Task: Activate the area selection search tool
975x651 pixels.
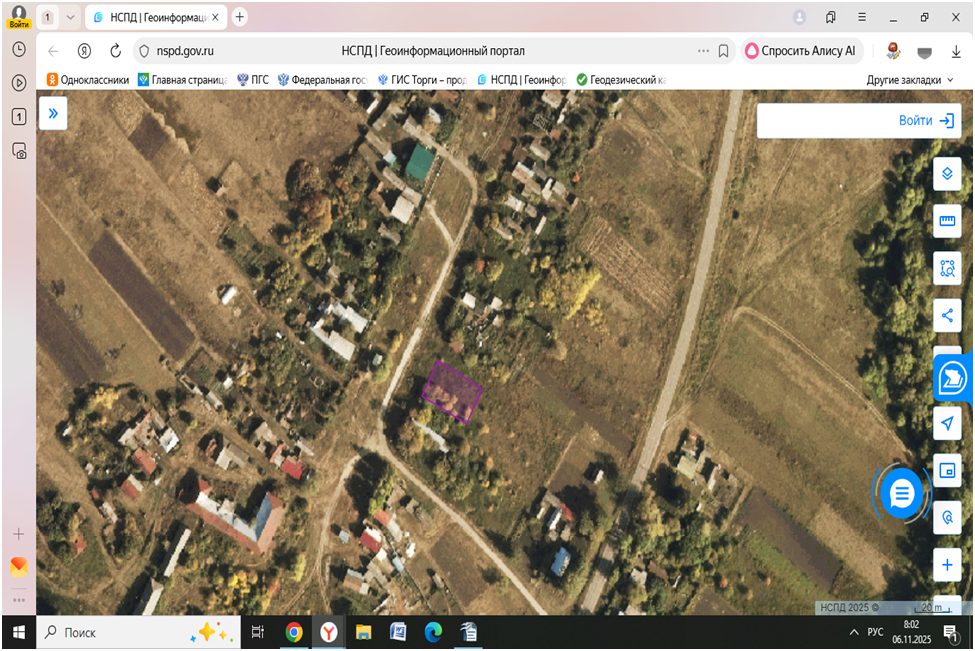Action: pos(946,268)
